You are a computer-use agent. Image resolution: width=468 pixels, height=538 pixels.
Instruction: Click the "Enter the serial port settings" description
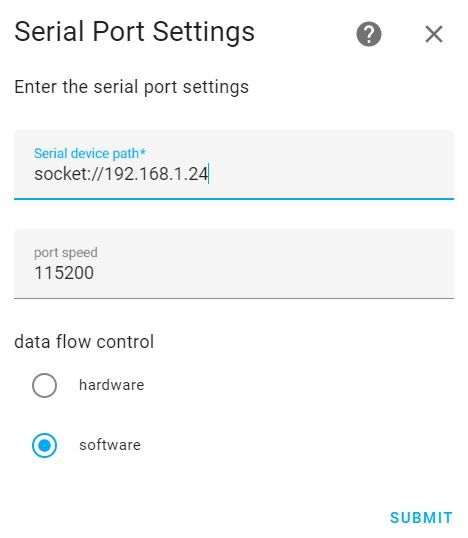tap(131, 87)
